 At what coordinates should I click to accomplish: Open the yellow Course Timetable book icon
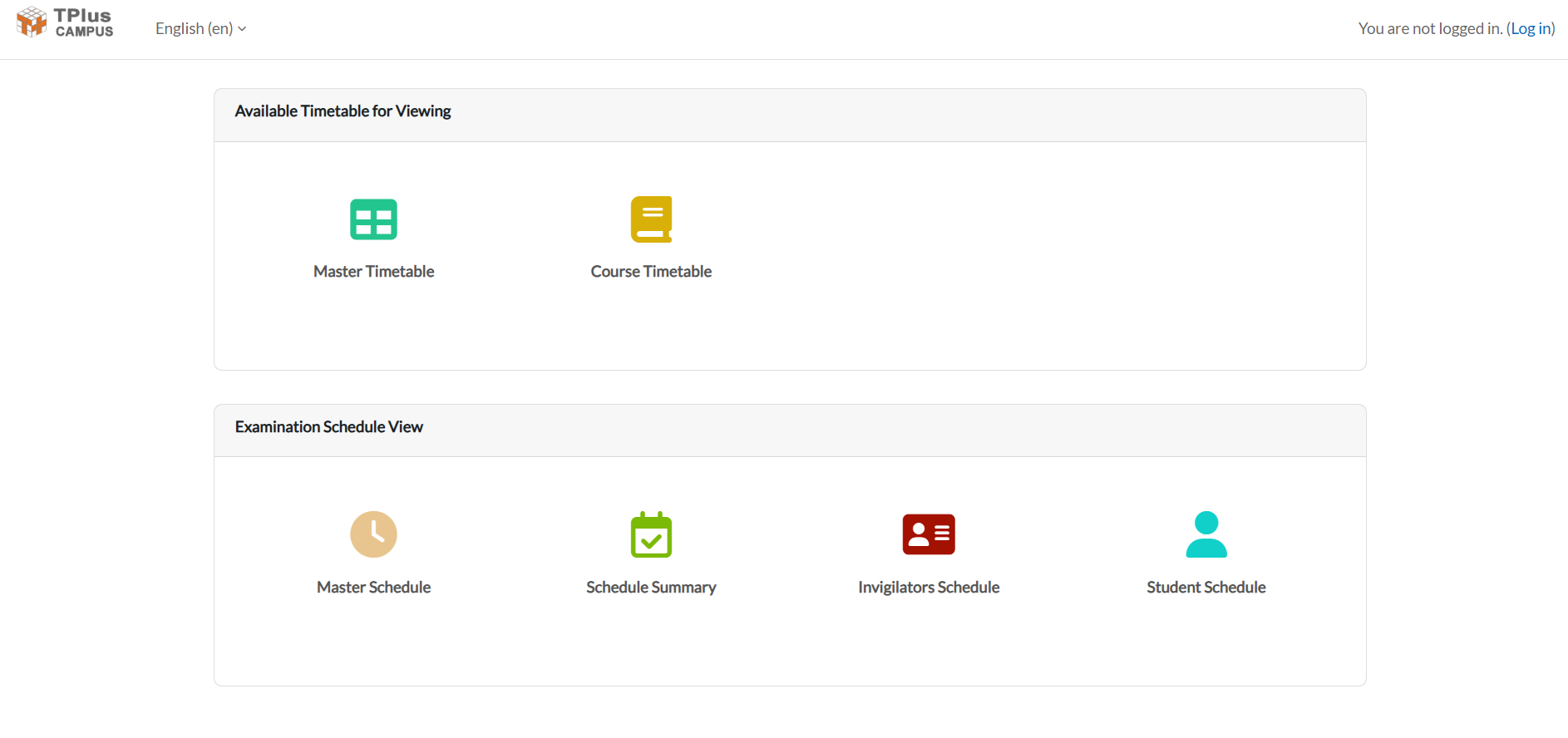(x=651, y=219)
